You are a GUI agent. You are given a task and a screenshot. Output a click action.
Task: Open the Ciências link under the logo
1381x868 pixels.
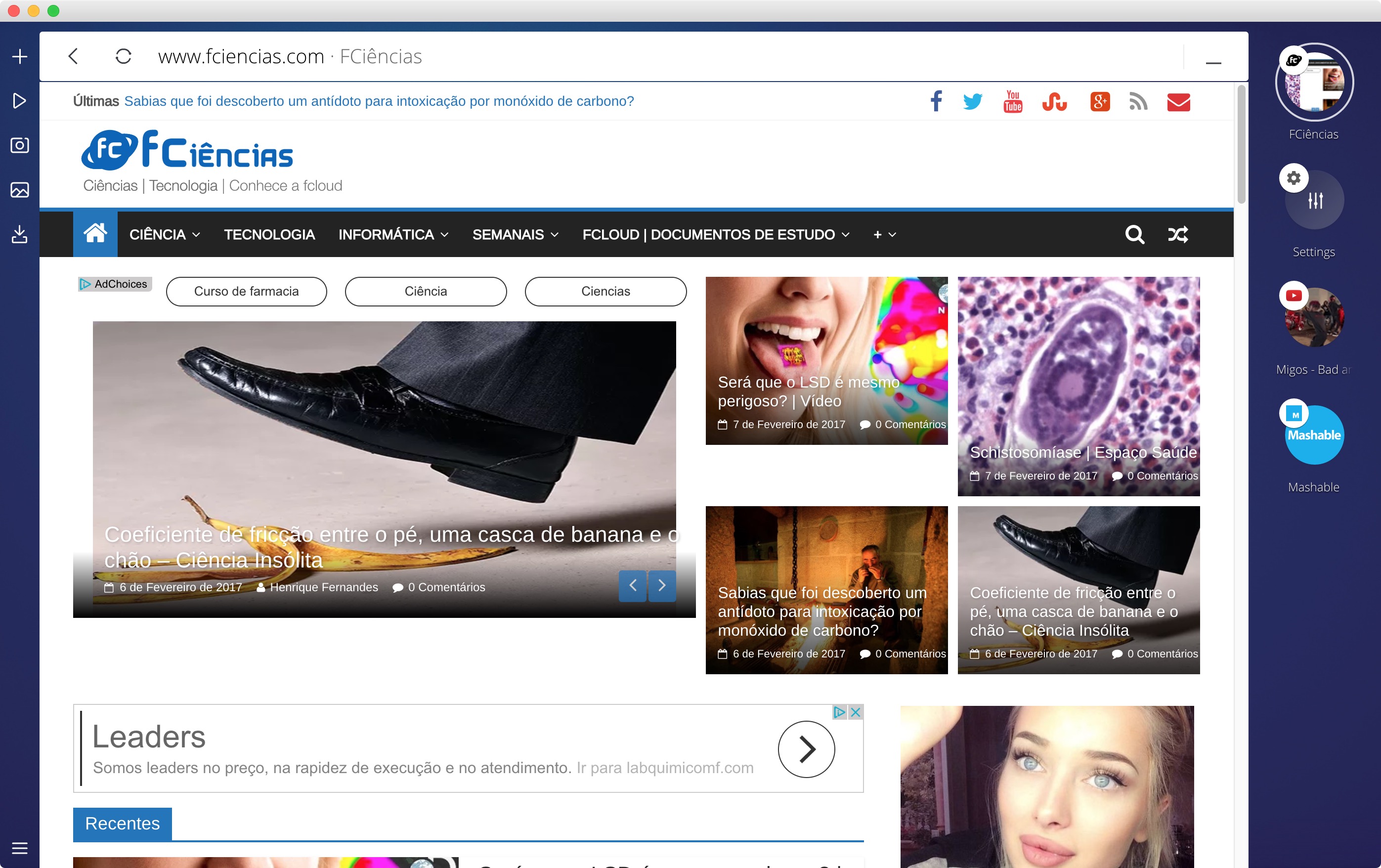point(110,186)
